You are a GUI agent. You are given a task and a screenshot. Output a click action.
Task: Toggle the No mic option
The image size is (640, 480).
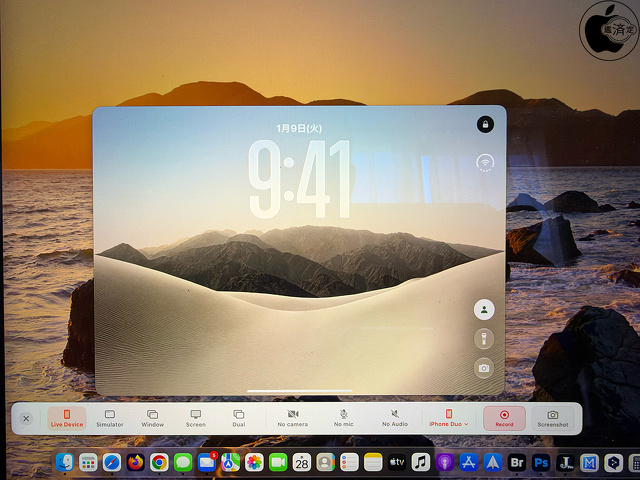(344, 418)
